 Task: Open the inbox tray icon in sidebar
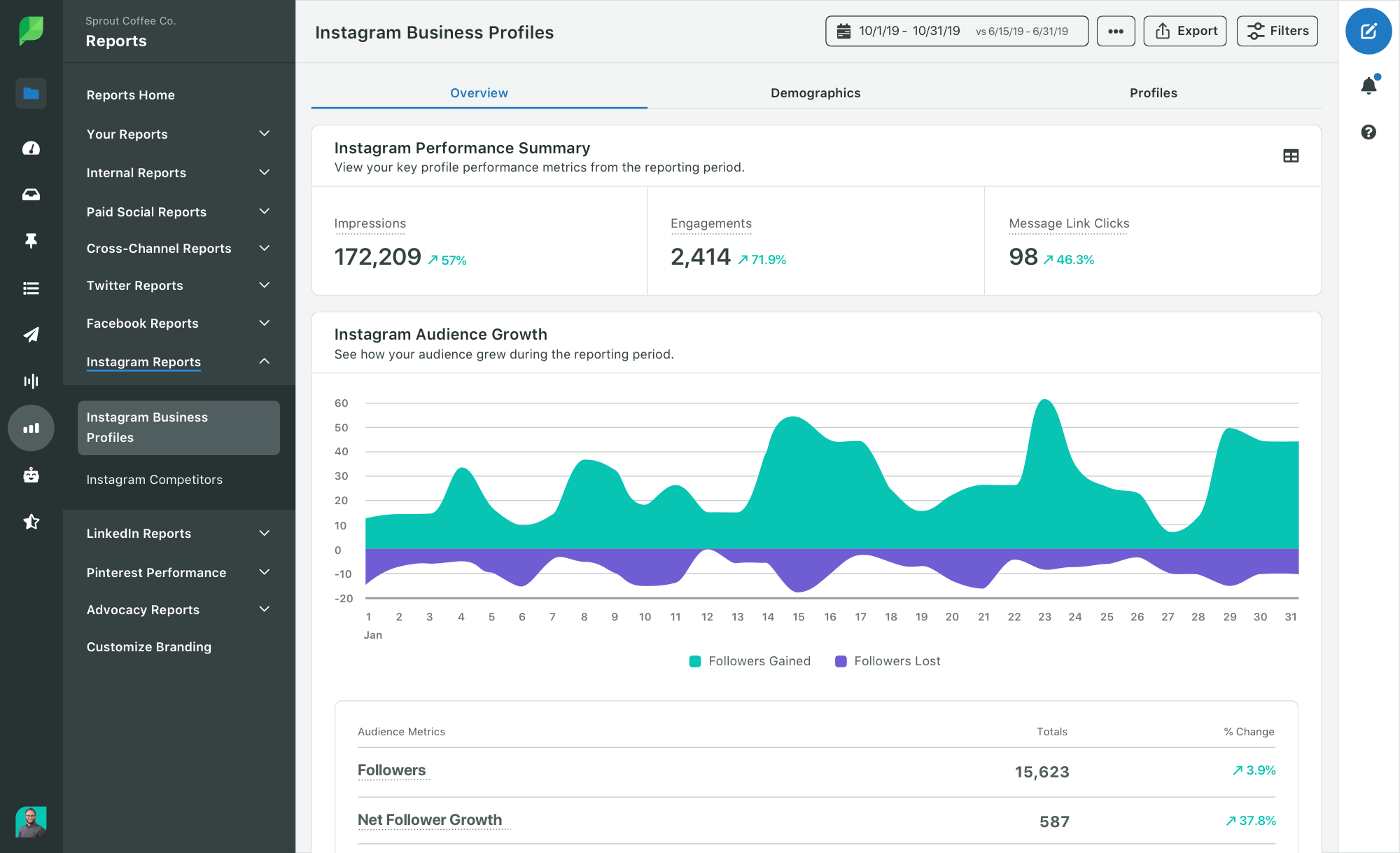point(31,195)
